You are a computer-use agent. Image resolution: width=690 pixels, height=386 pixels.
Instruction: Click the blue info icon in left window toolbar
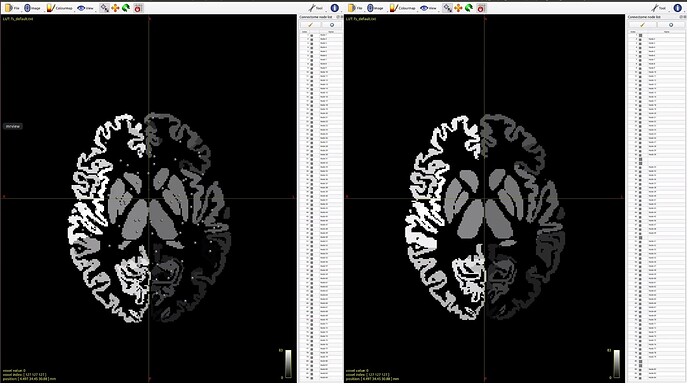[x=334, y=8]
